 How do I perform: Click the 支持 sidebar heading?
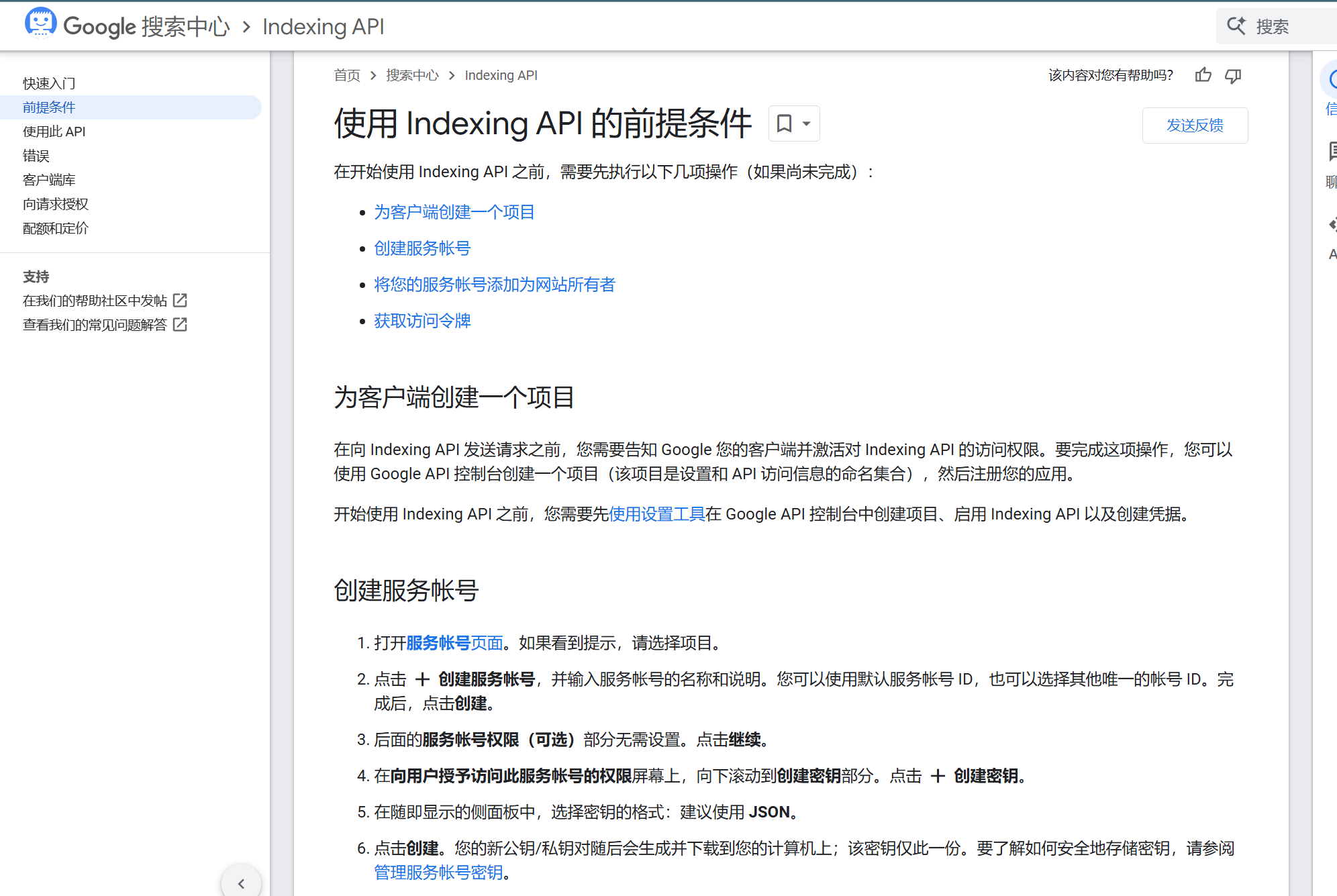[36, 277]
